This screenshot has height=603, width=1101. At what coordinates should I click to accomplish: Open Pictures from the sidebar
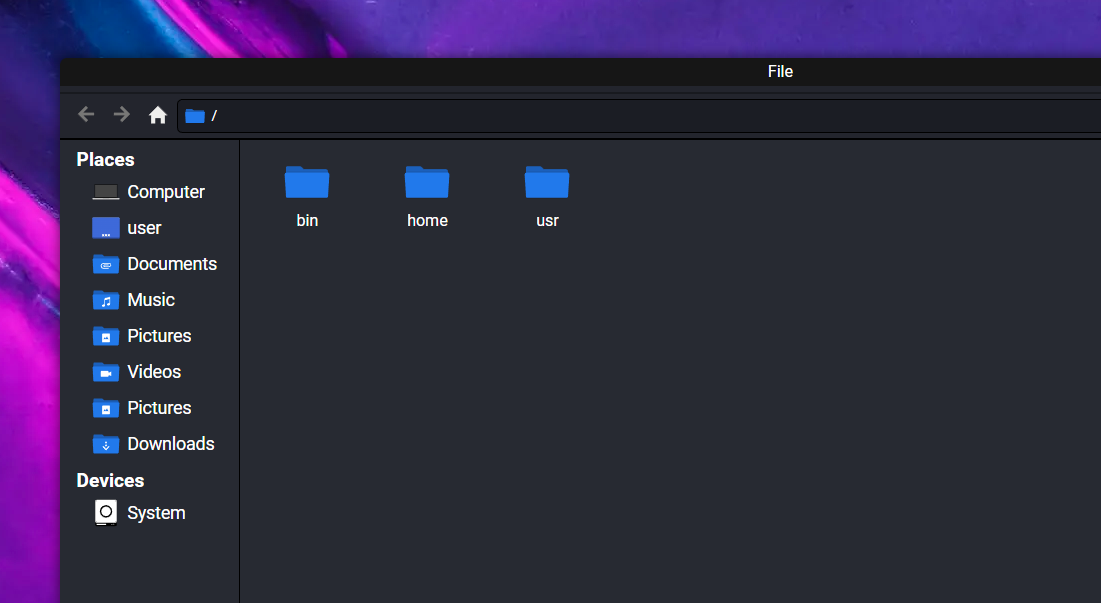(105, 336)
